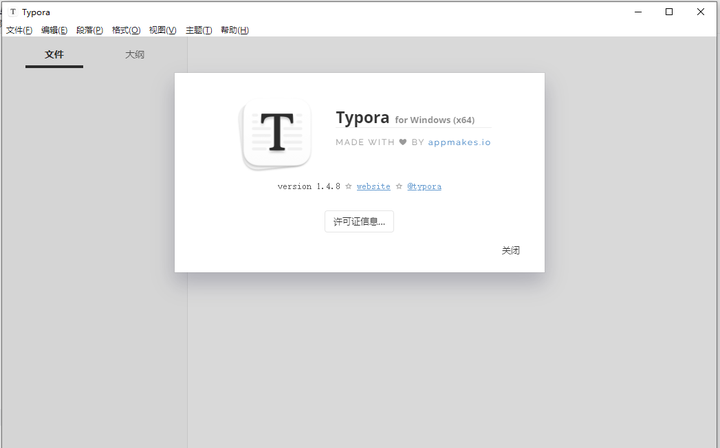Open the 文件(F) menu
Image resolution: width=720 pixels, height=448 pixels.
(19, 30)
